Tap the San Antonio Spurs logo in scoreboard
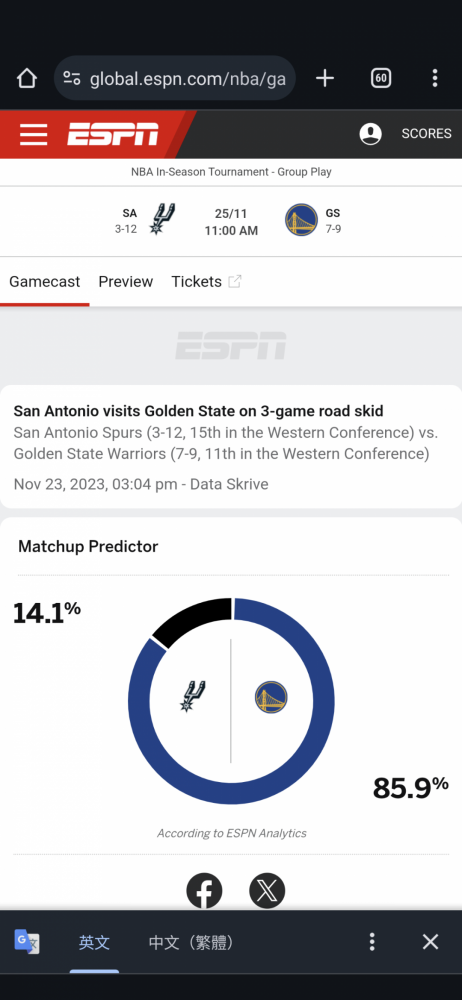 pos(162,219)
